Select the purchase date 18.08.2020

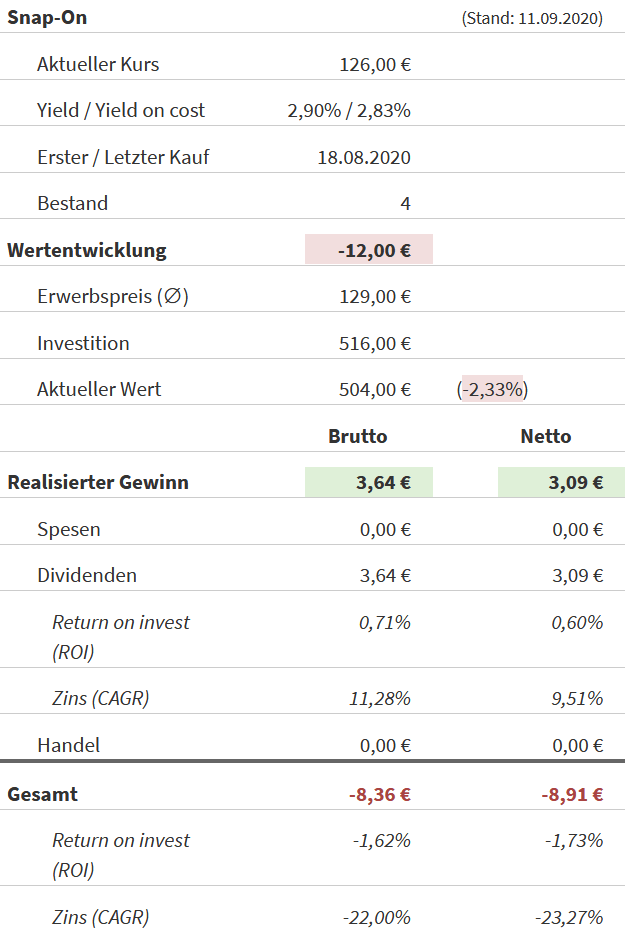point(364,157)
